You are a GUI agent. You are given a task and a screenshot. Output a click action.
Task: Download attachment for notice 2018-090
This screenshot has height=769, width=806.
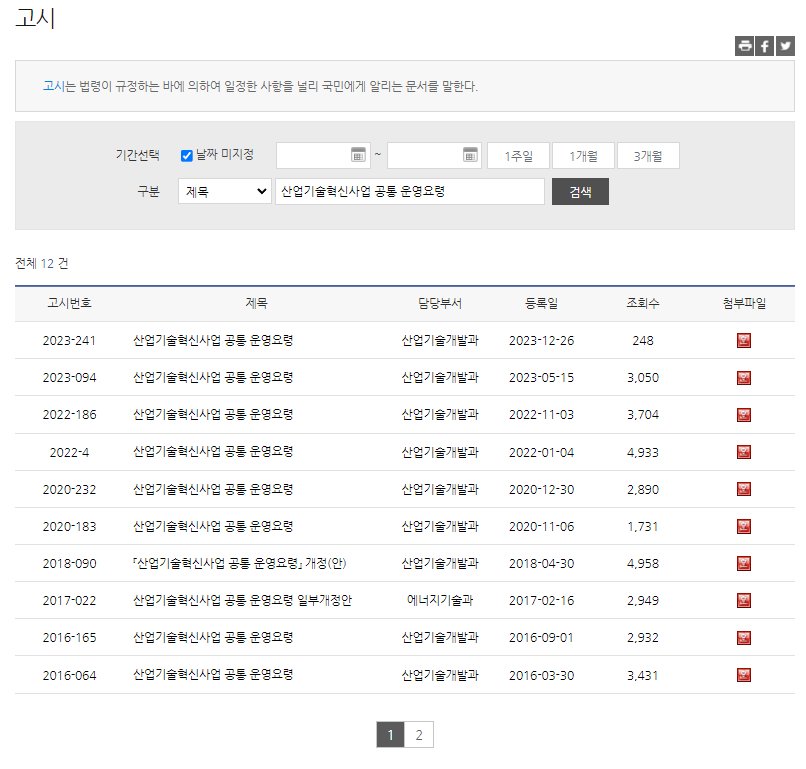coord(744,563)
